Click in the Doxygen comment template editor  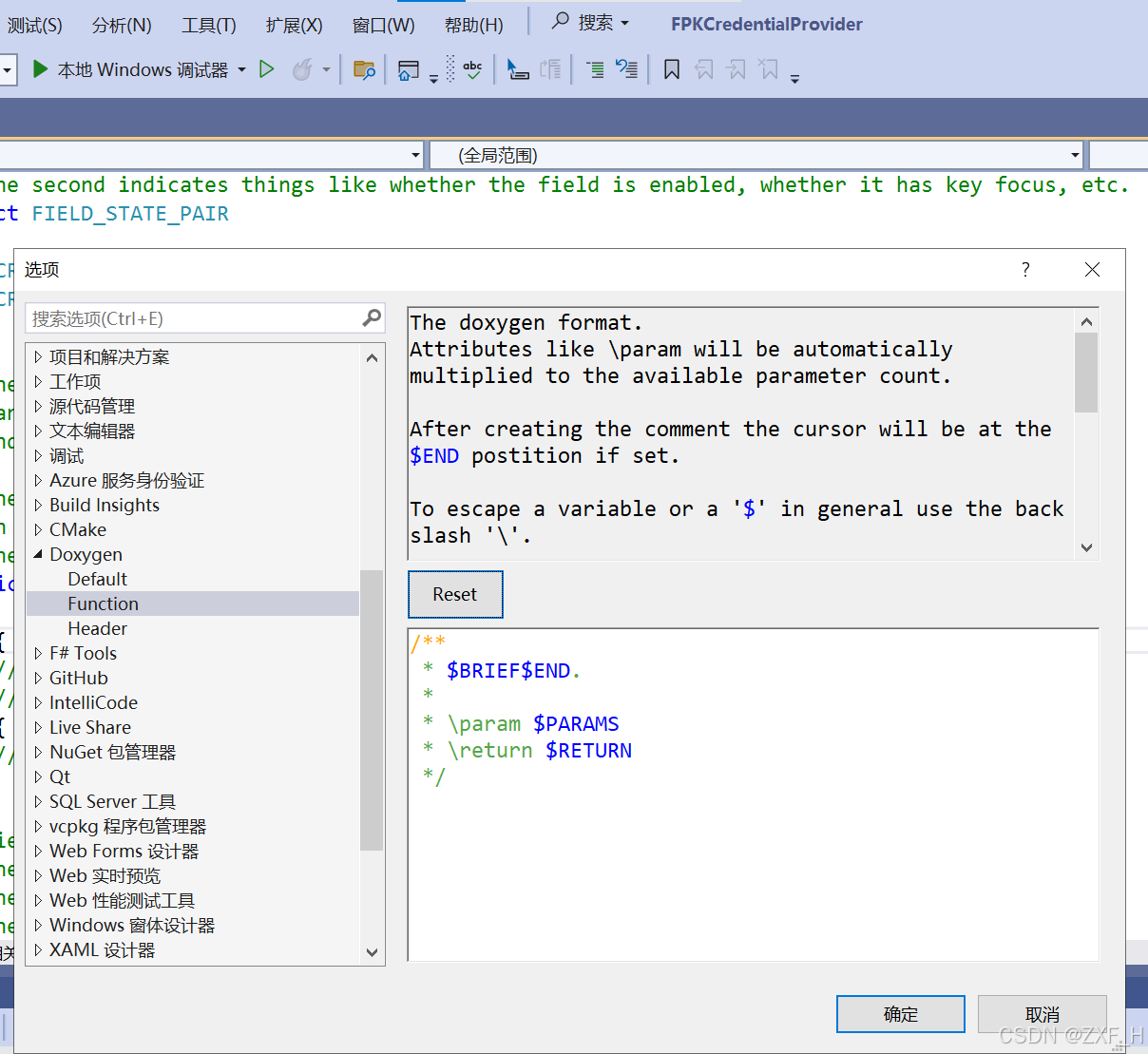tap(753, 795)
